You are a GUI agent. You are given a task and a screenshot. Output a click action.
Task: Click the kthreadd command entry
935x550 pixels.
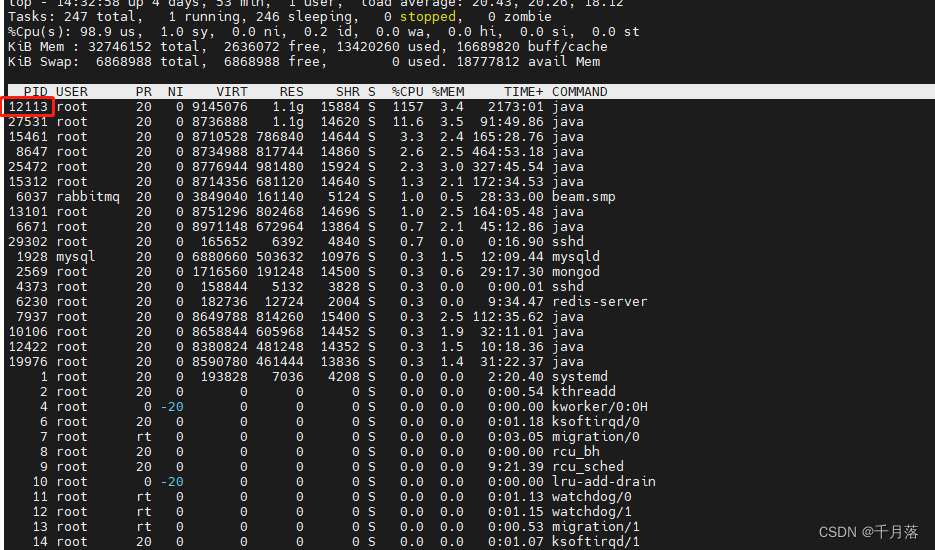click(x=583, y=392)
